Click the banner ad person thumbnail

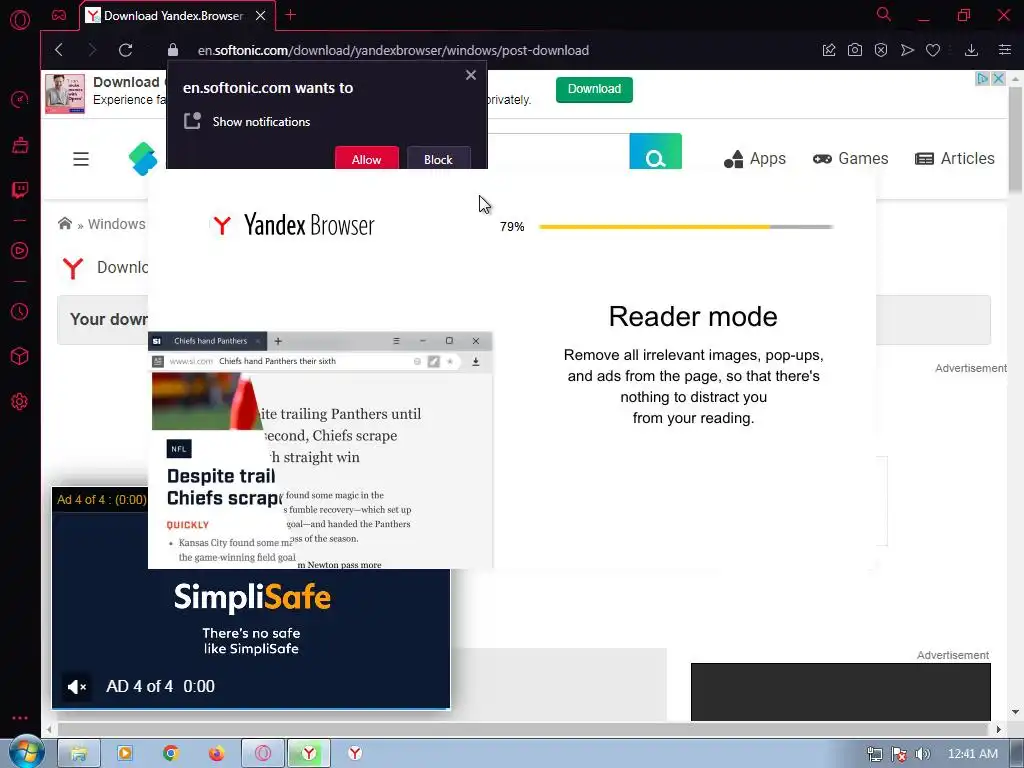point(65,93)
